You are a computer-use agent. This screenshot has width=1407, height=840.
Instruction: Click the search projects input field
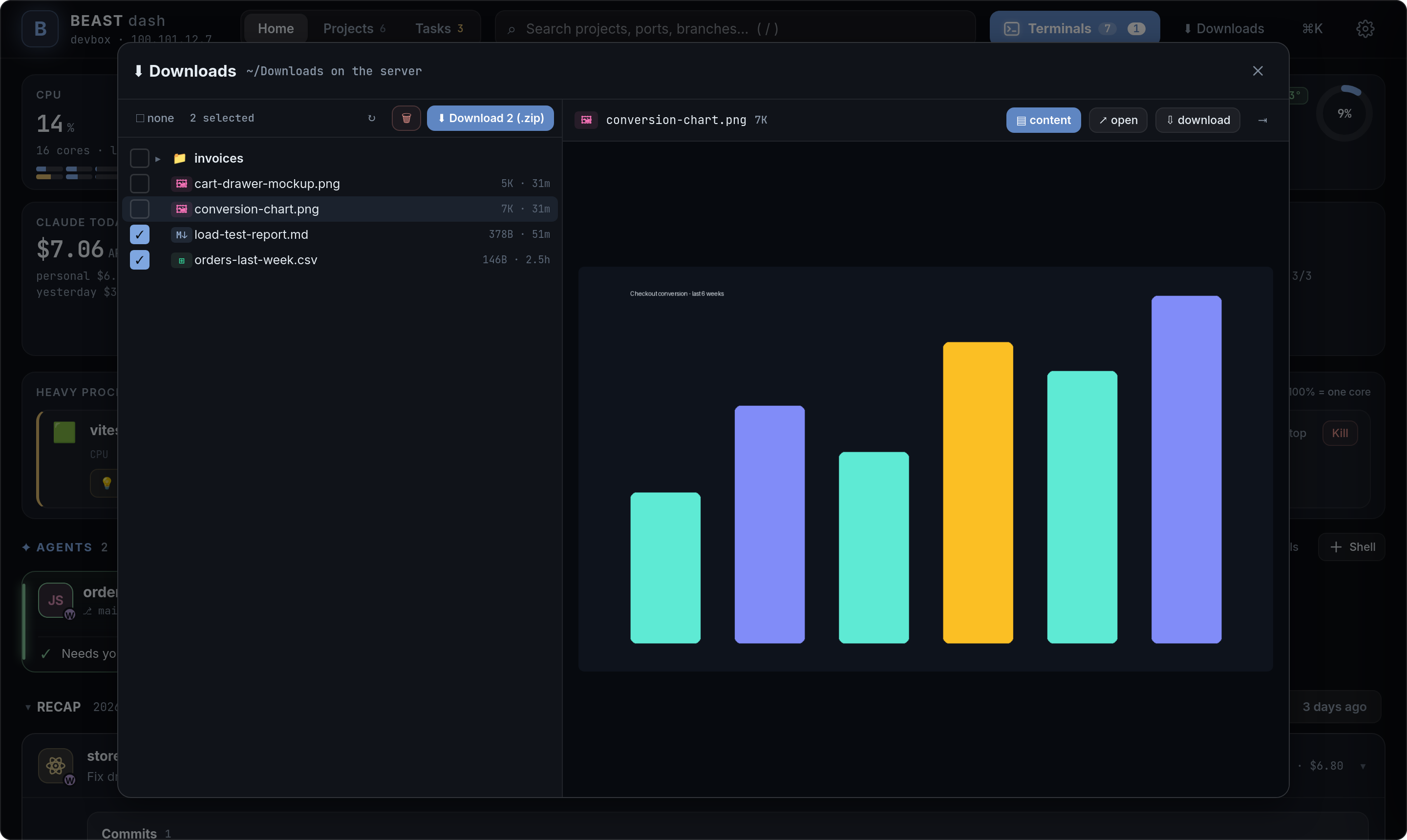pyautogui.click(x=735, y=28)
